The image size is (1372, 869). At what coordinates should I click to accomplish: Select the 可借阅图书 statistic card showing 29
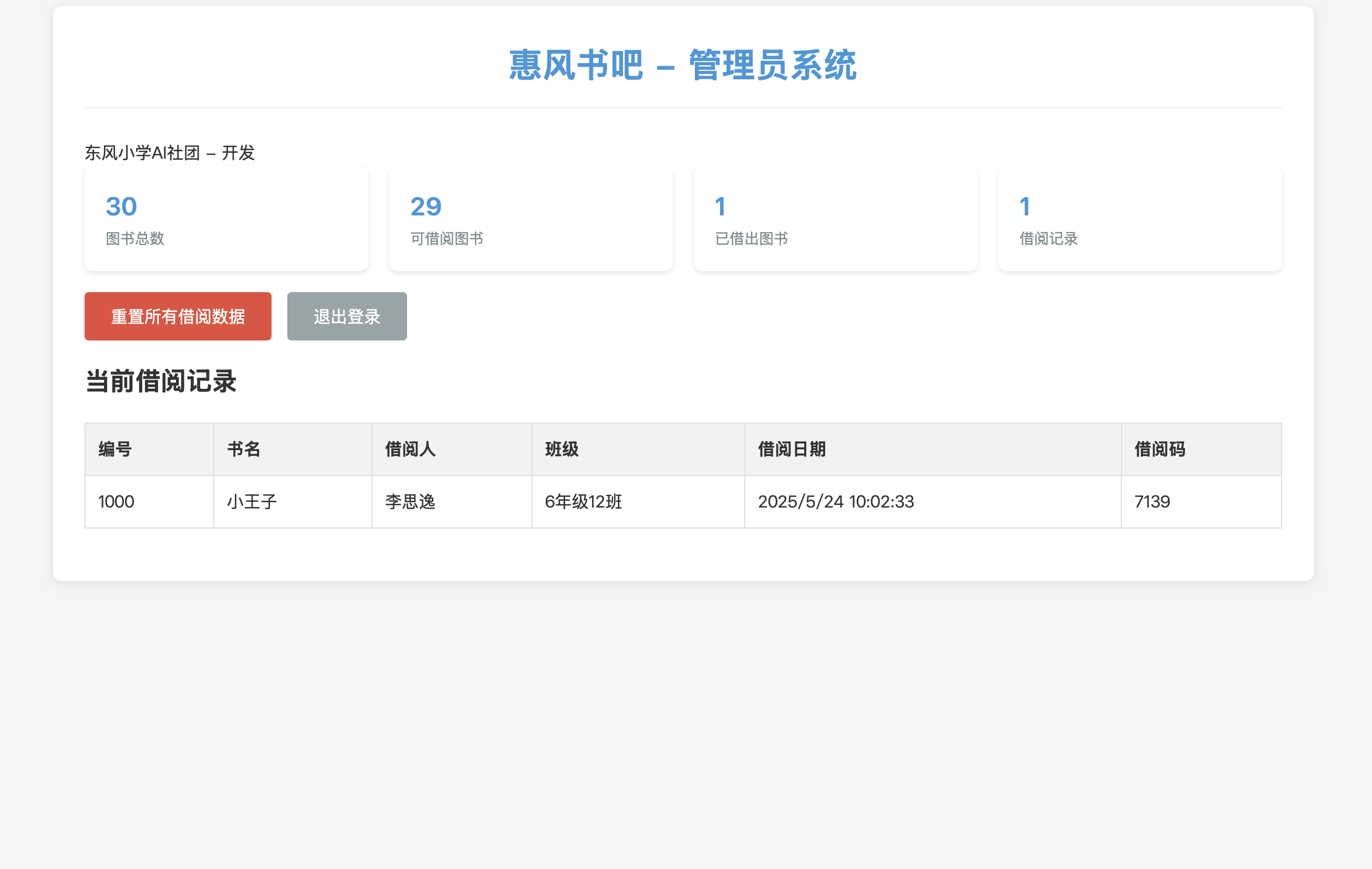coord(531,218)
